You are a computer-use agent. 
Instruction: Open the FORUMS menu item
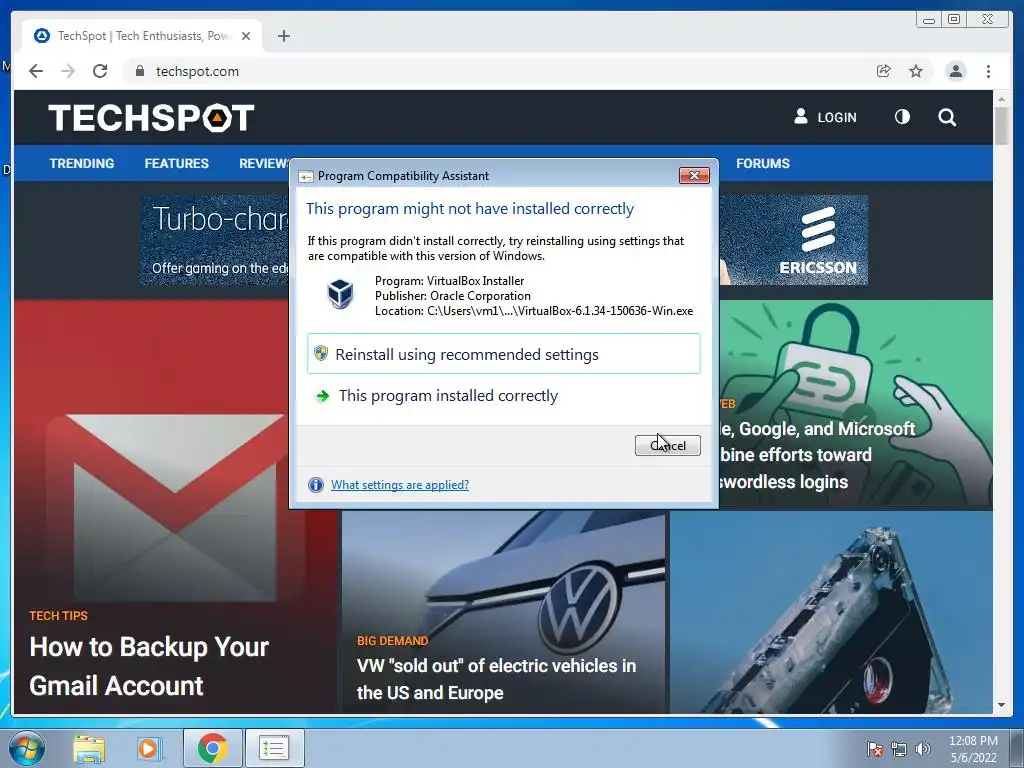click(763, 163)
